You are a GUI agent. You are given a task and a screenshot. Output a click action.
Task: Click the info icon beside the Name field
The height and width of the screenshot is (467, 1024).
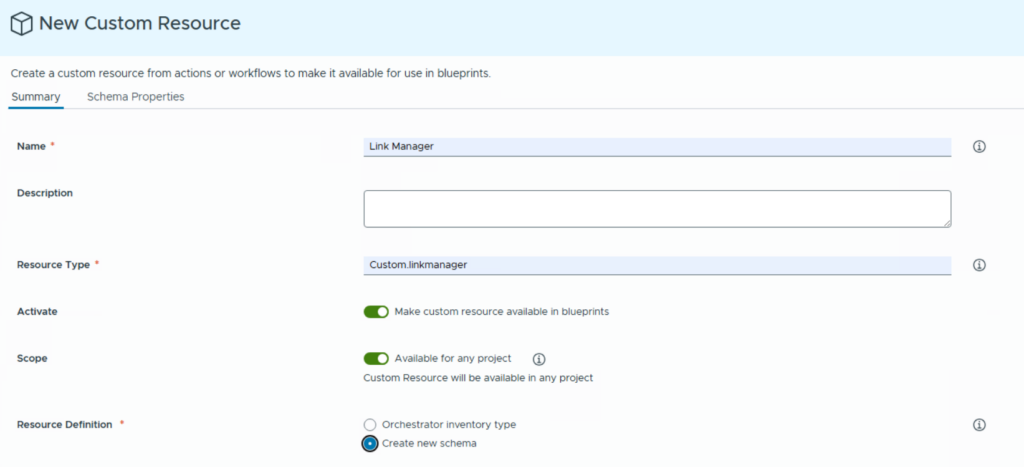(979, 147)
